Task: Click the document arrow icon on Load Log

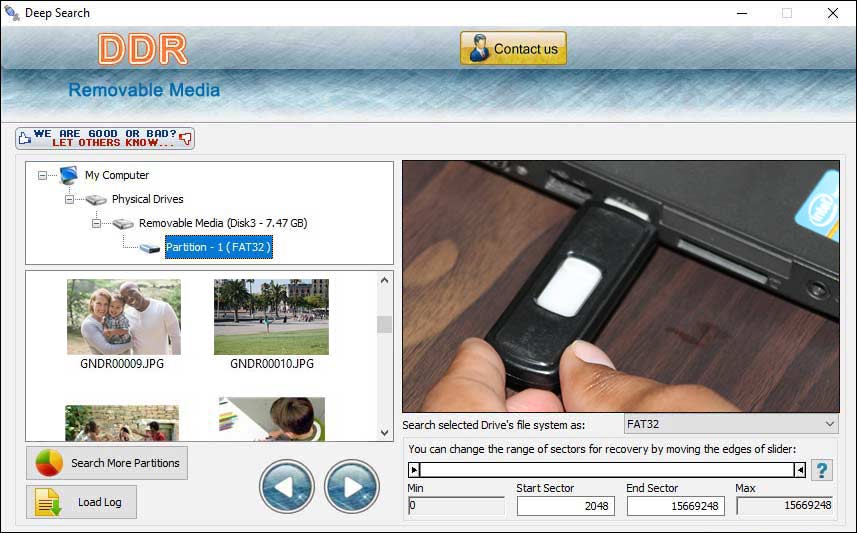Action: point(48,502)
